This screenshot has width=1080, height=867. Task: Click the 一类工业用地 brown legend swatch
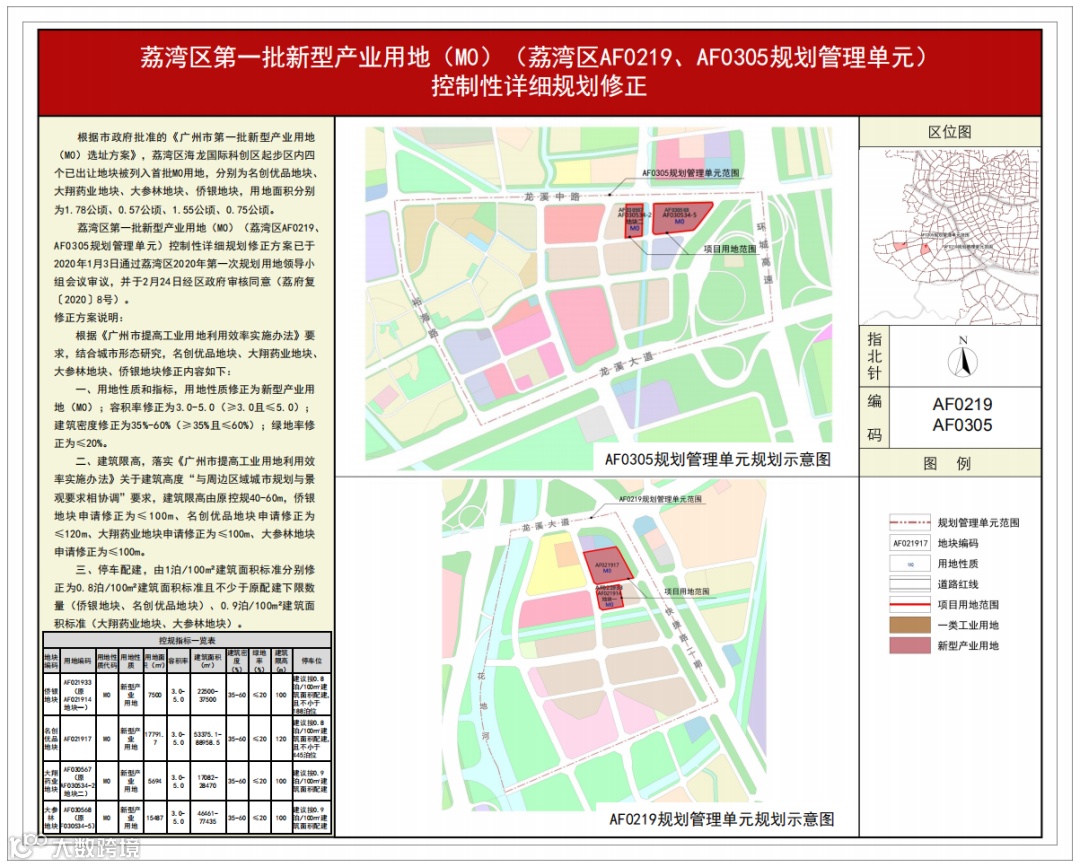[910, 625]
